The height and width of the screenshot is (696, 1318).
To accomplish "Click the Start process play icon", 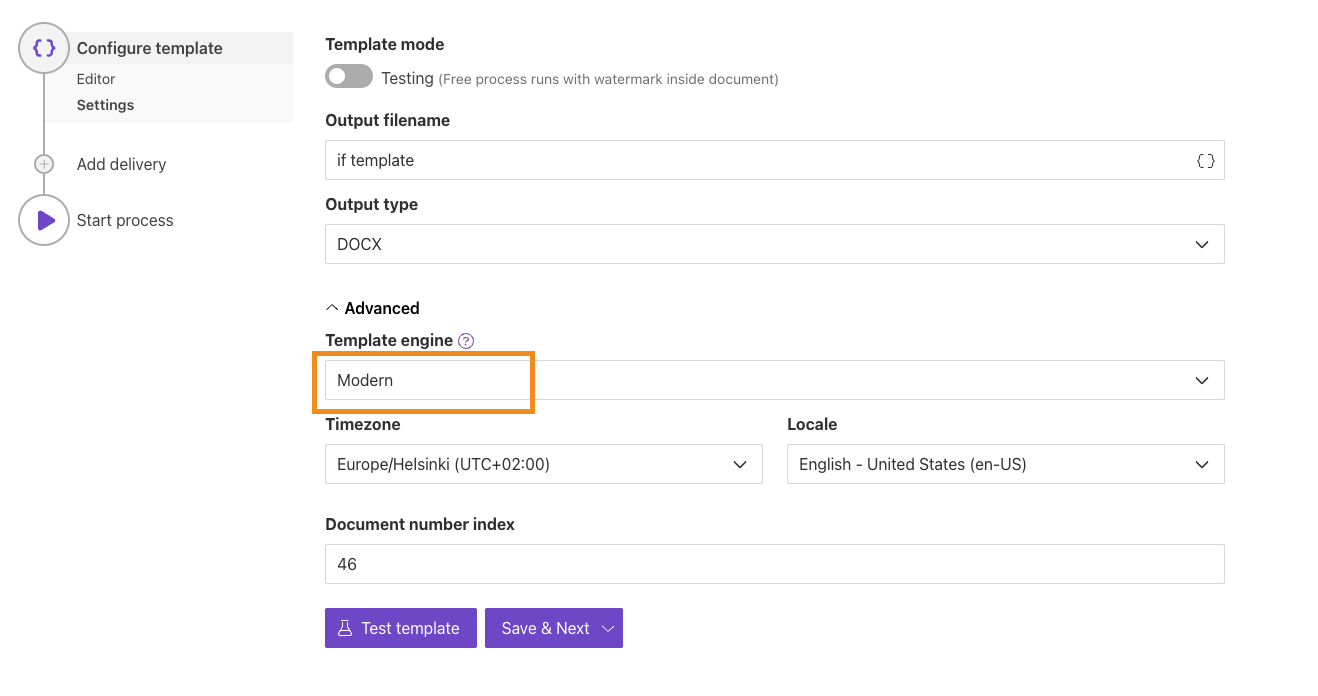I will click(44, 220).
